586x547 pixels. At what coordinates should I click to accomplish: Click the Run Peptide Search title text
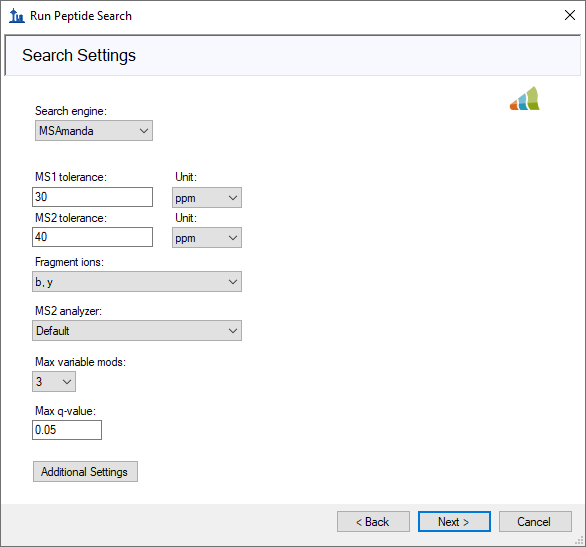[x=81, y=16]
